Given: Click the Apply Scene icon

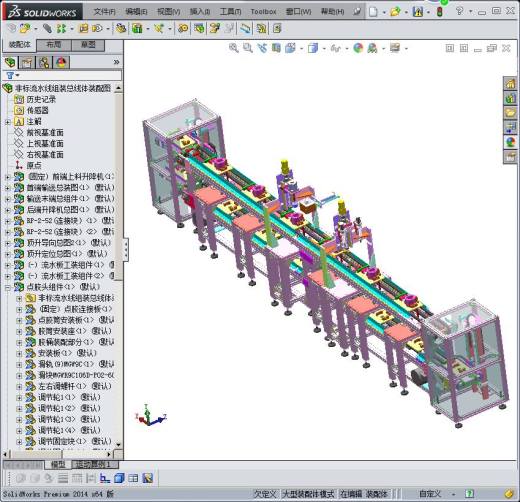Looking at the screenshot, I should pyautogui.click(x=372, y=48).
